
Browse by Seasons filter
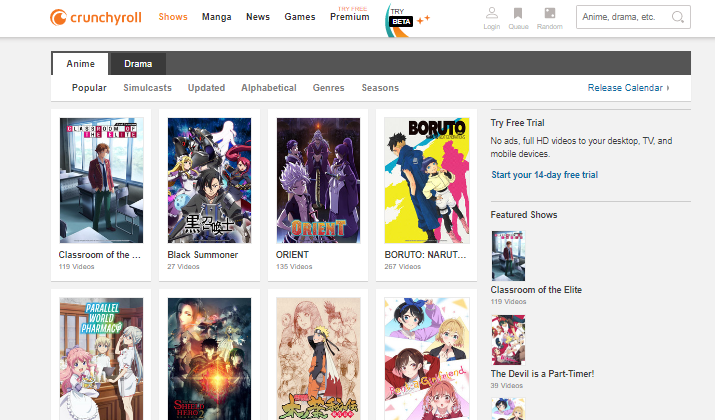pos(380,88)
